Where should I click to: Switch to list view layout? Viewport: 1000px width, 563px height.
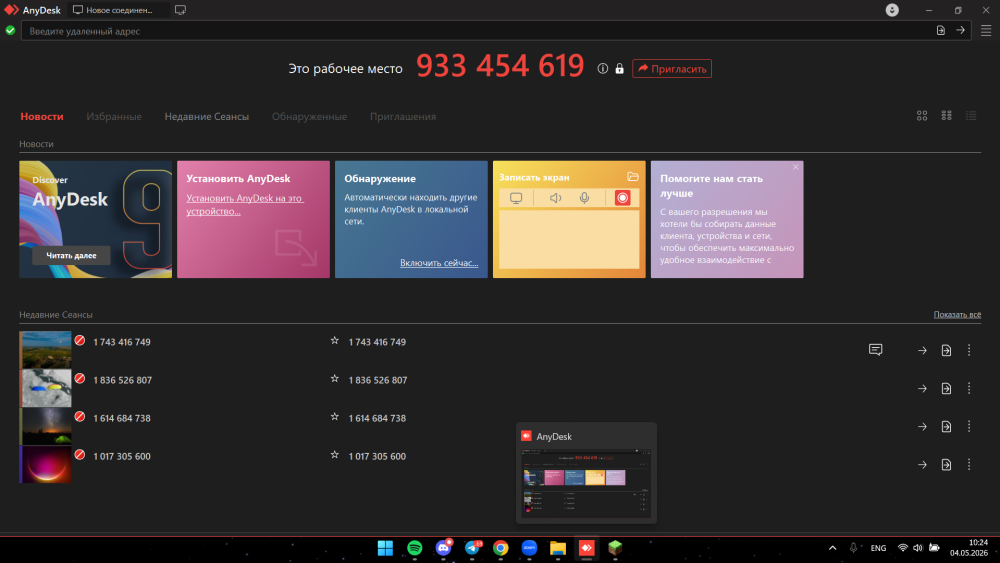click(x=971, y=115)
